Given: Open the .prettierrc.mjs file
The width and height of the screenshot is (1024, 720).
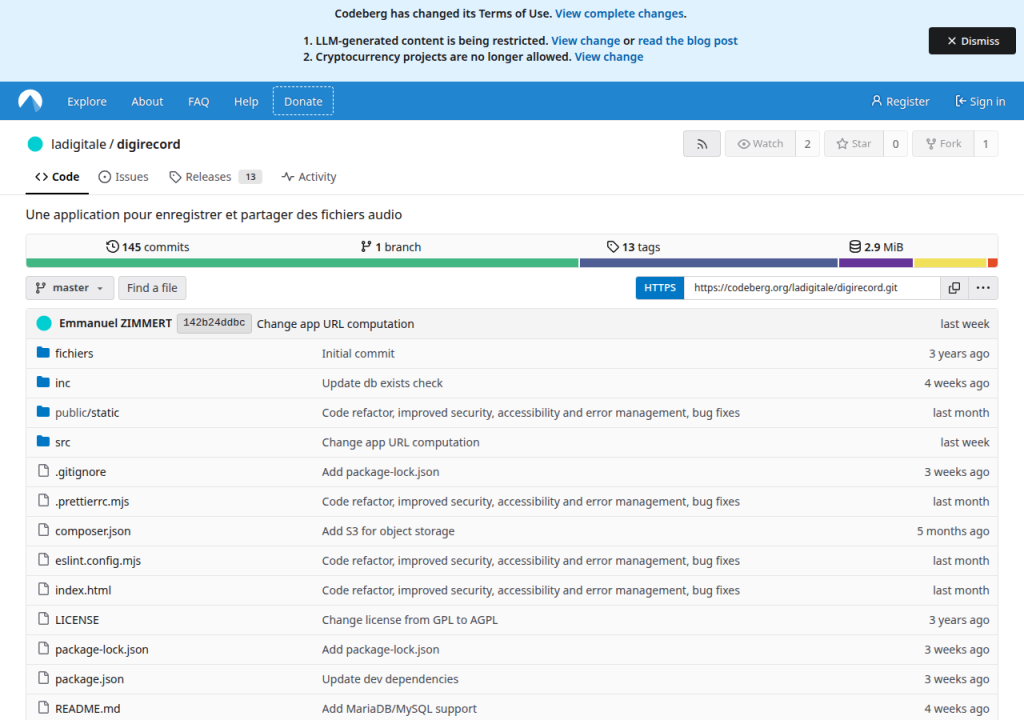Looking at the screenshot, I should click(x=92, y=501).
